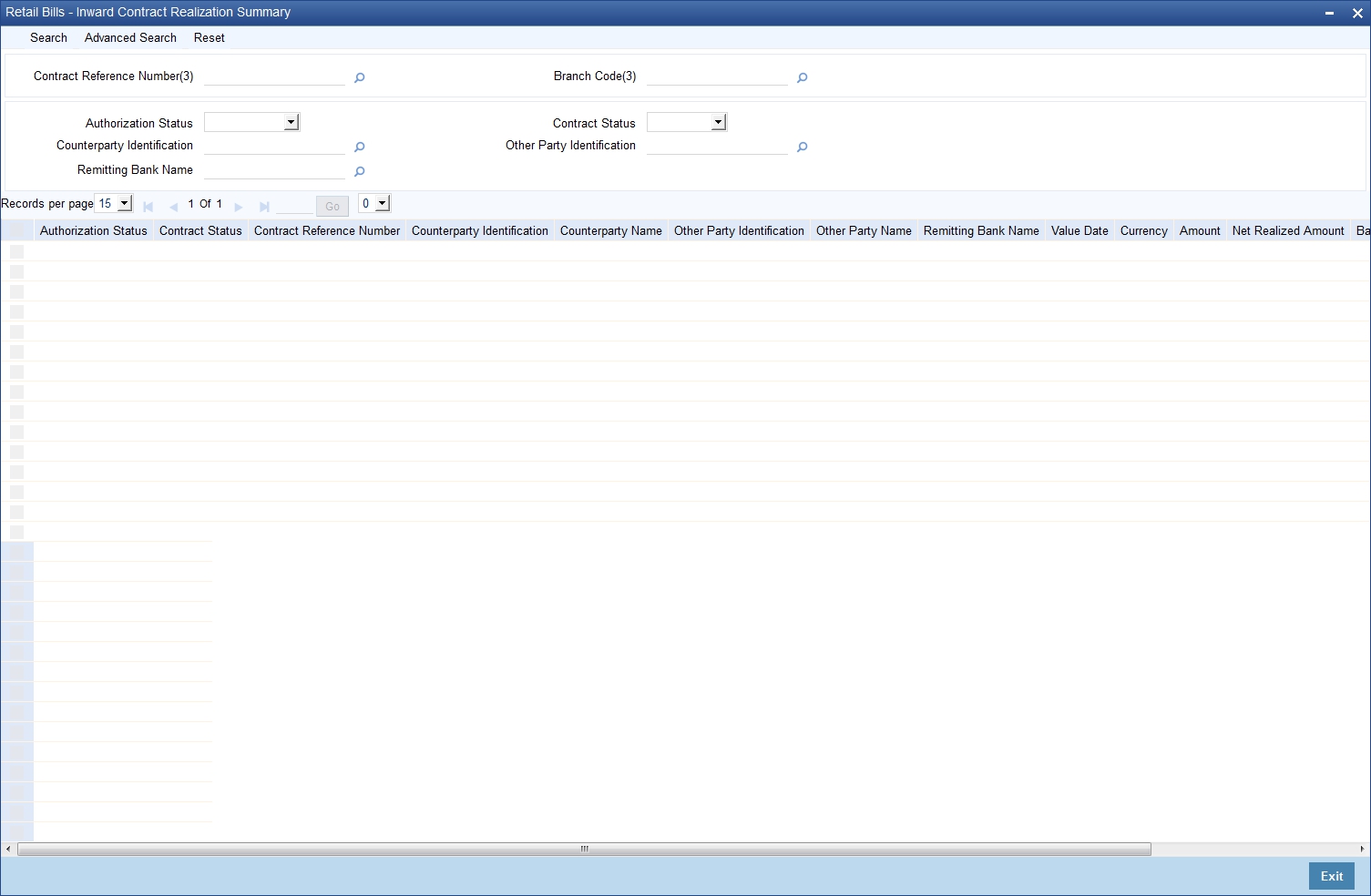Sort by Counterparty Name column header

611,231
